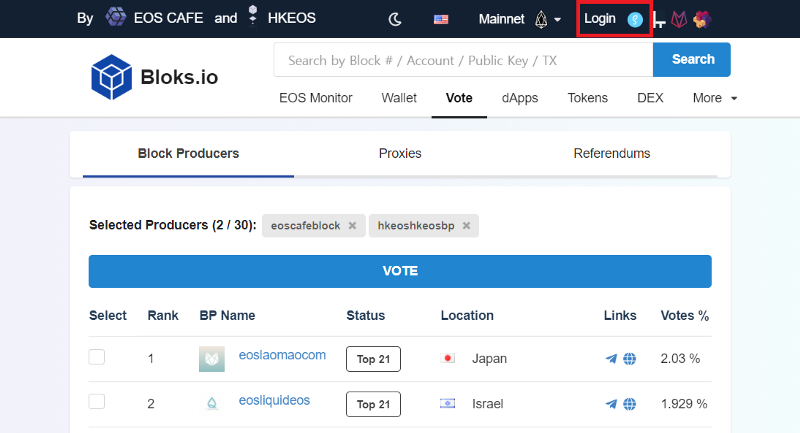
Task: Open website globe icon for eosliquideos
Action: [x=630, y=404]
